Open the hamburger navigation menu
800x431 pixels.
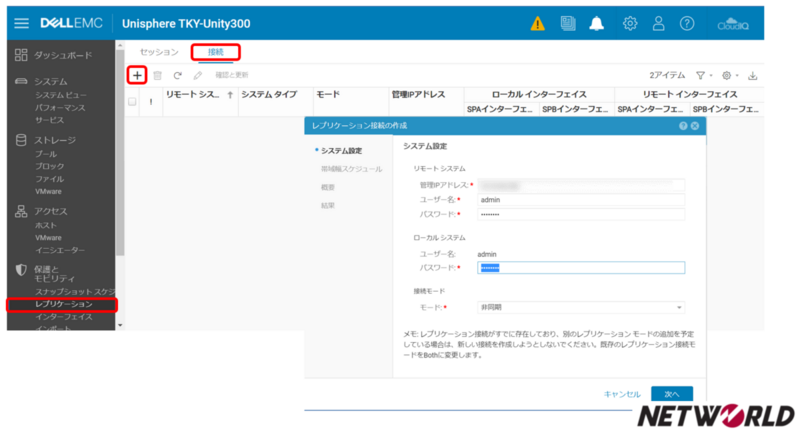(x=21, y=23)
